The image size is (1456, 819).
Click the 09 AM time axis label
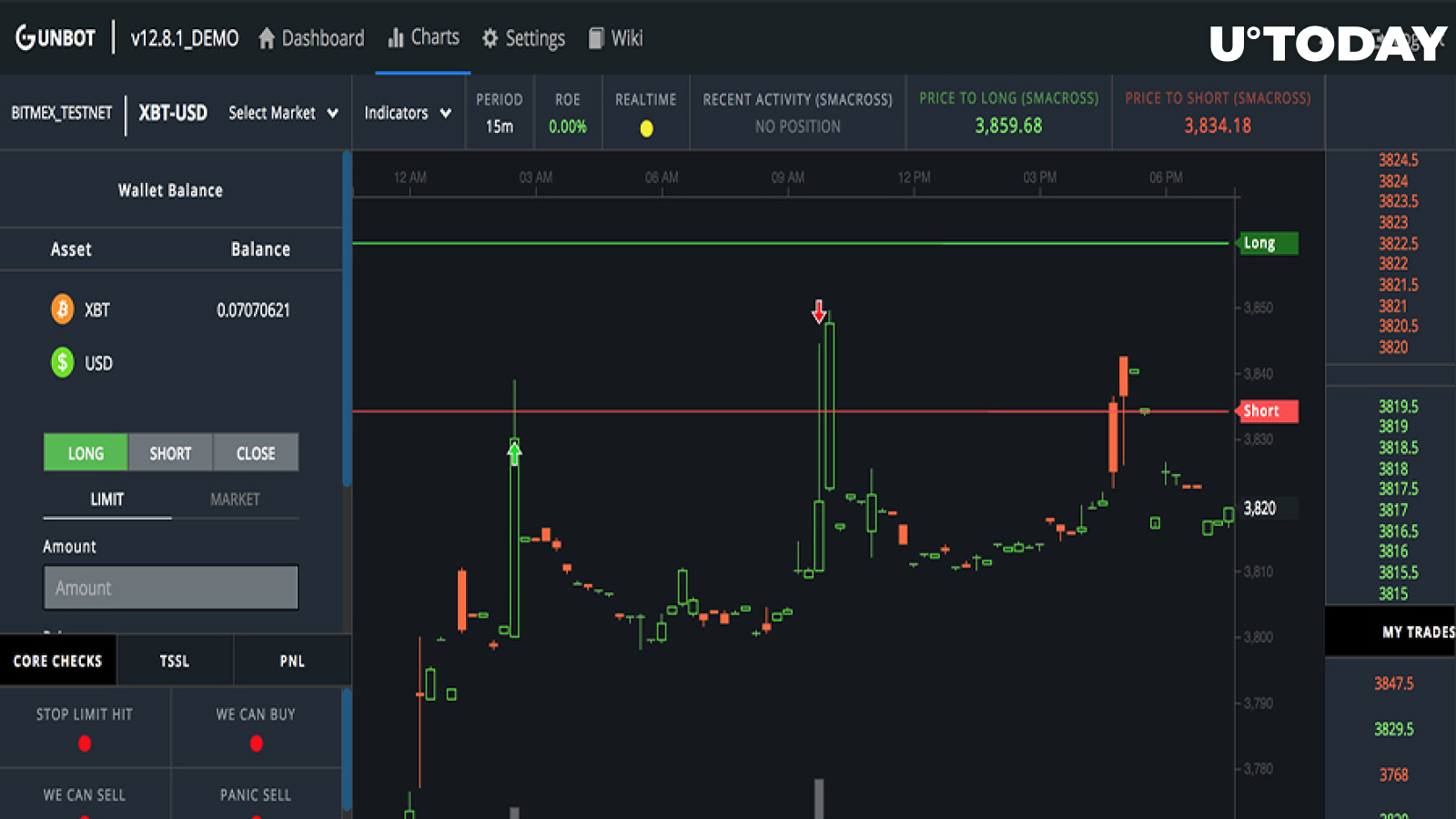click(x=788, y=177)
